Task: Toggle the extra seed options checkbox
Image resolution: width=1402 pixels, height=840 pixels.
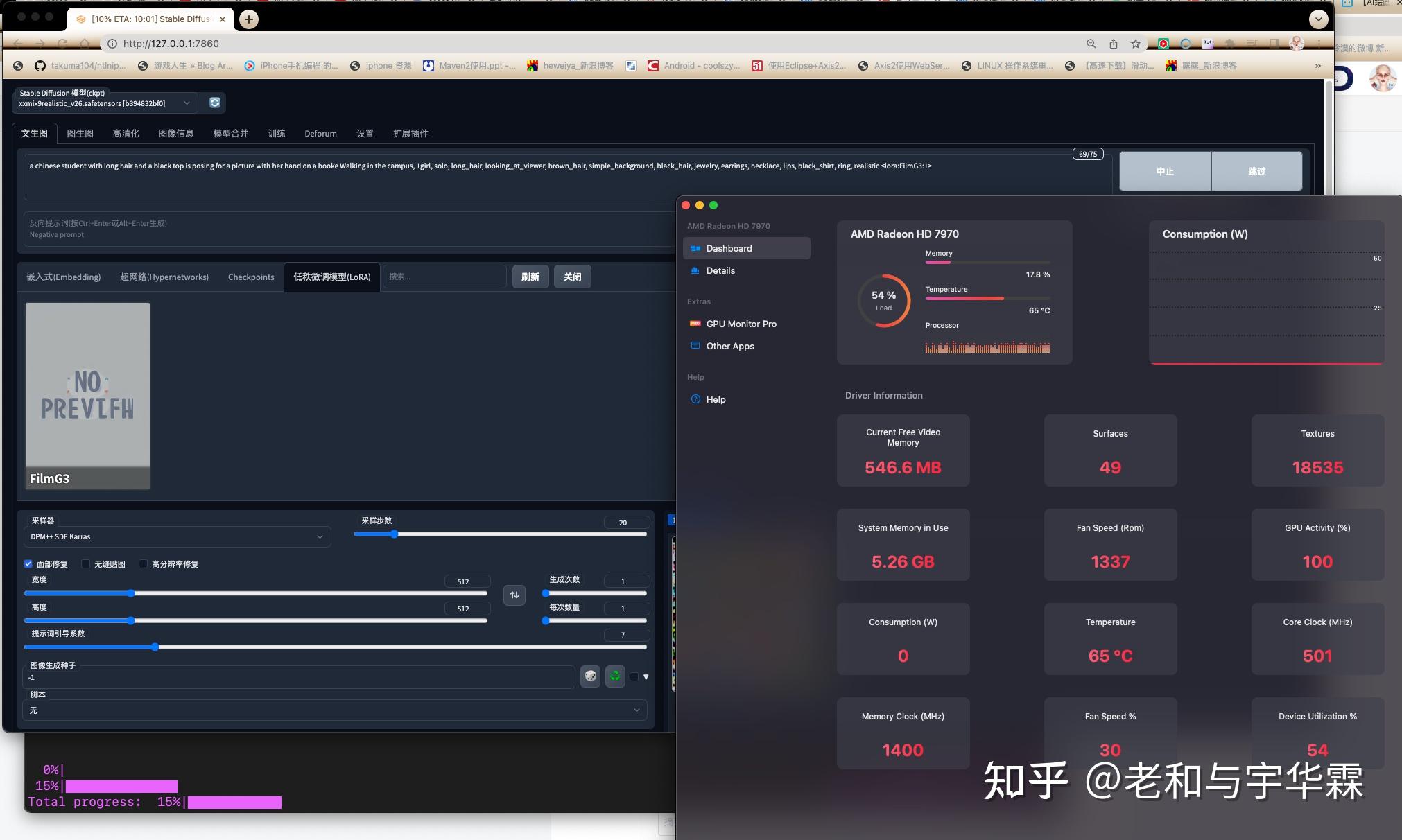Action: click(x=634, y=677)
